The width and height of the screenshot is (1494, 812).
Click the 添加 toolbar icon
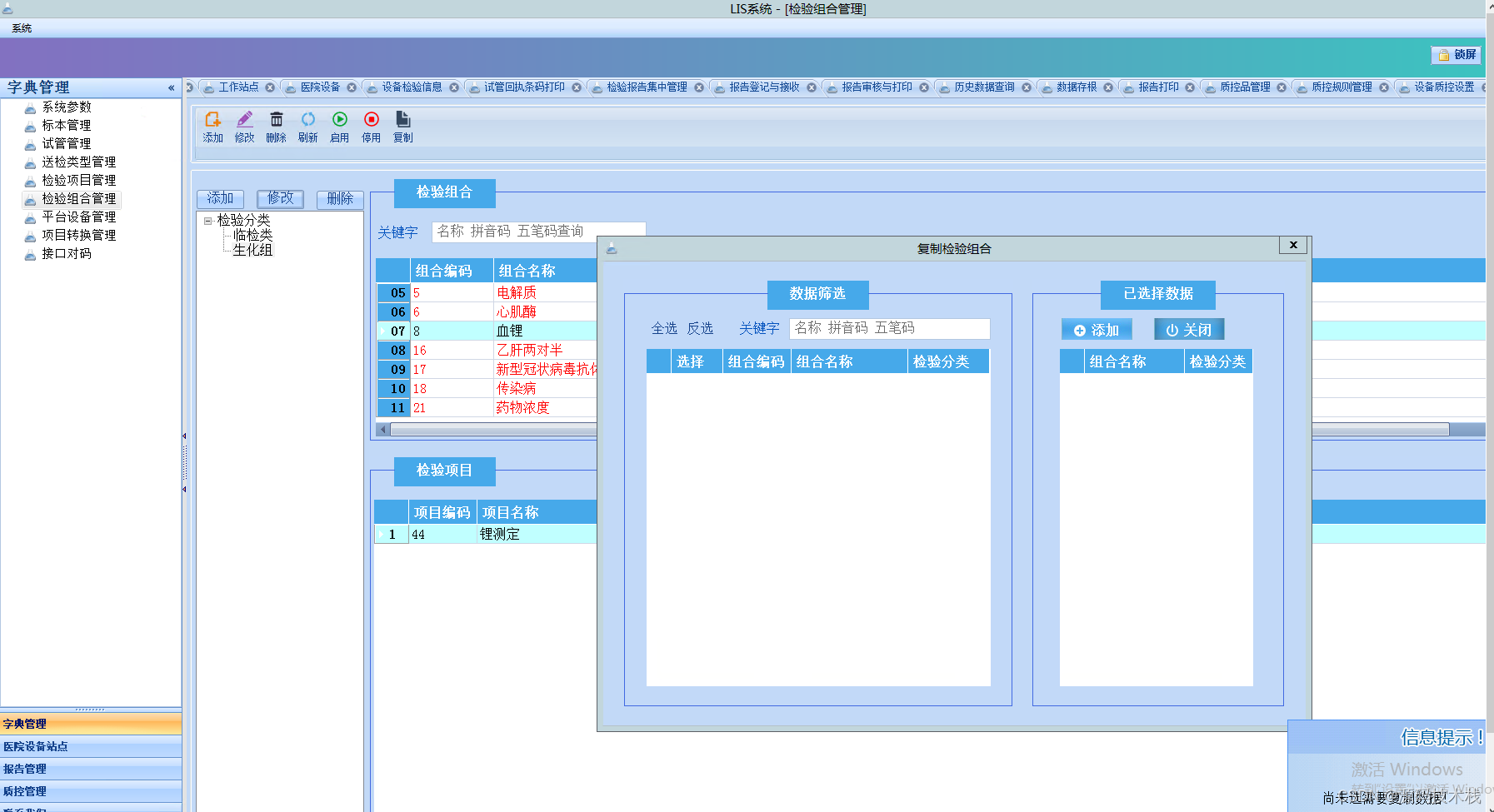point(212,127)
